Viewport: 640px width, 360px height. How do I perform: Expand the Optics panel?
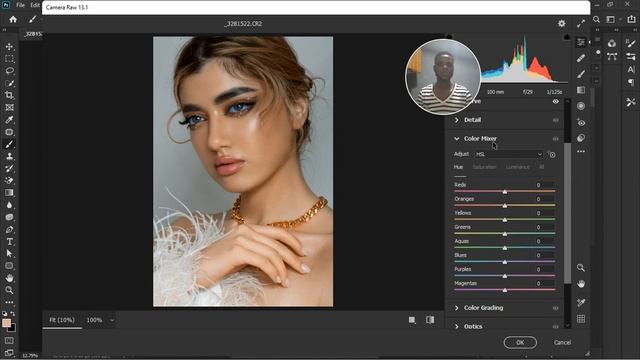[x=457, y=327]
